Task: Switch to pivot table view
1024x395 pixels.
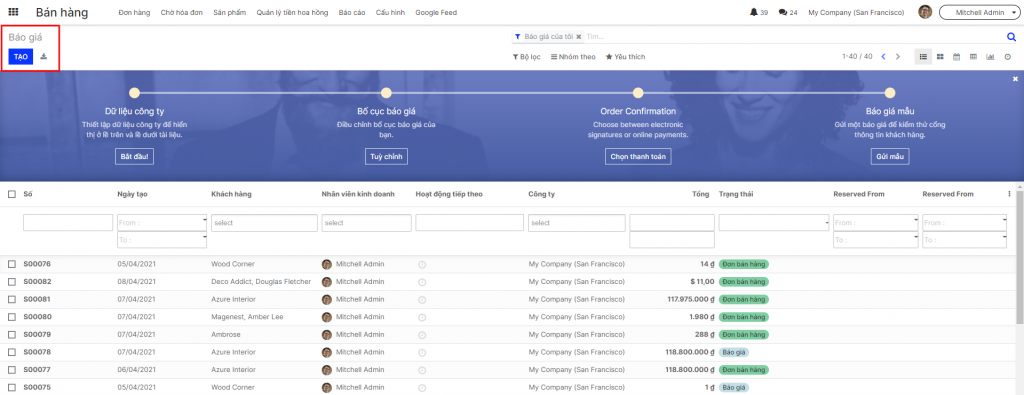Action: (974, 57)
